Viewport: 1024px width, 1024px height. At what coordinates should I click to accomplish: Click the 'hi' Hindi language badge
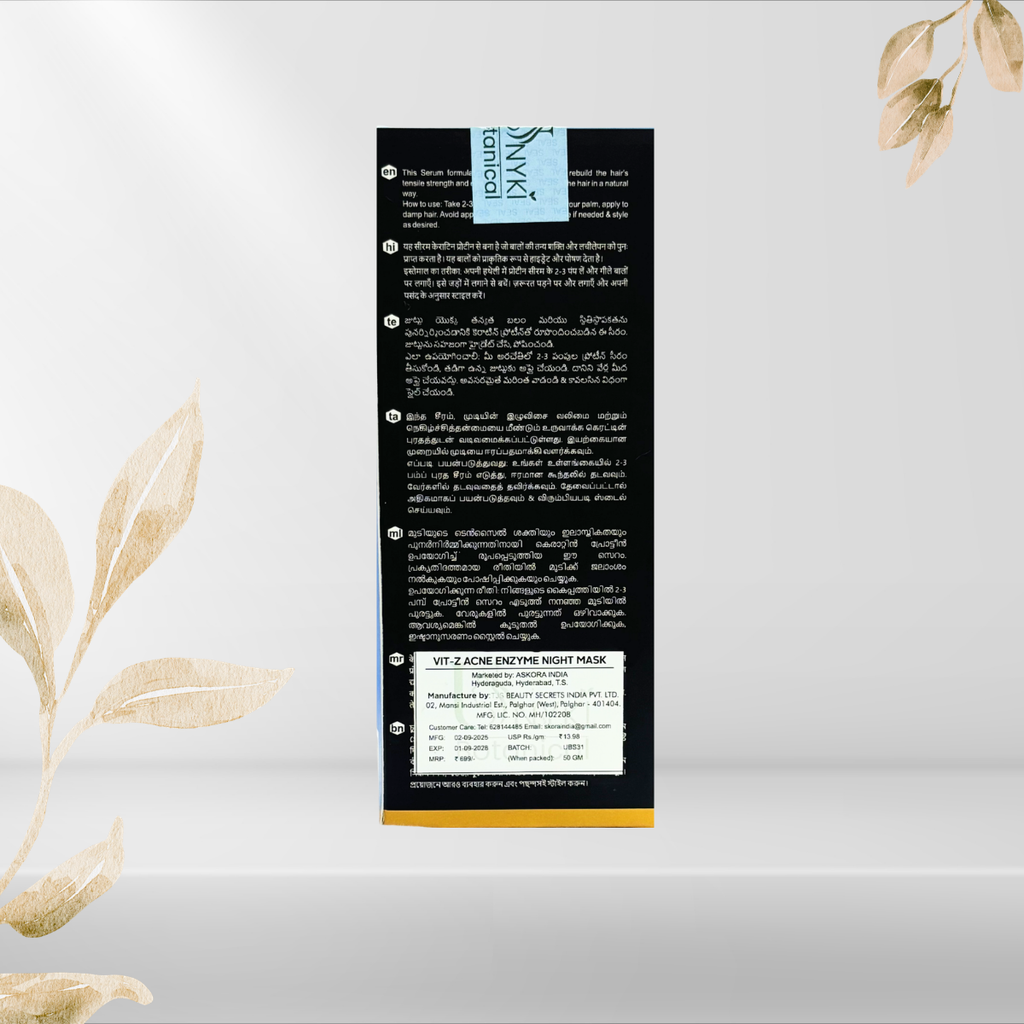pos(391,247)
